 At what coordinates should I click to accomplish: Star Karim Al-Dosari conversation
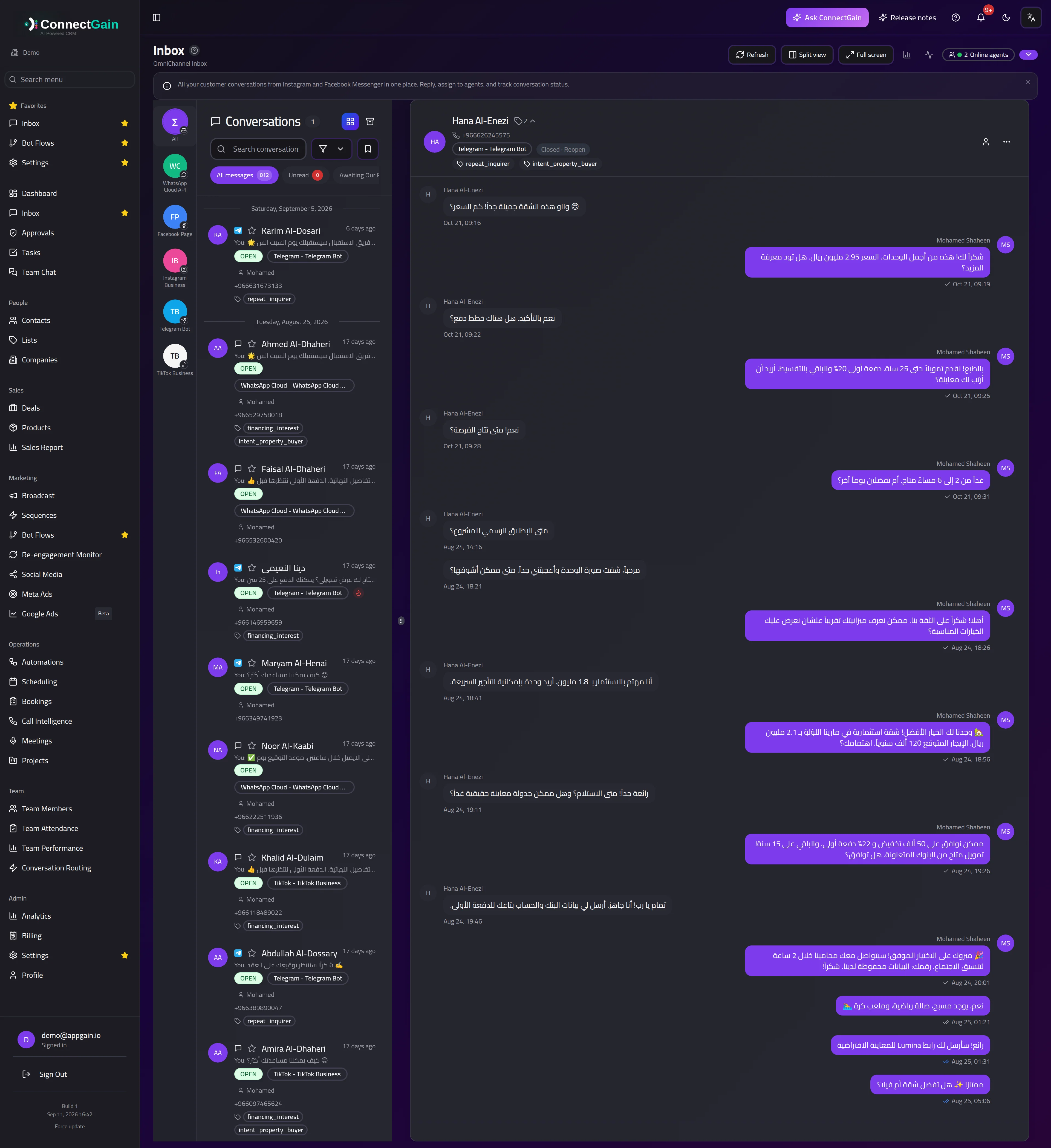click(x=252, y=231)
